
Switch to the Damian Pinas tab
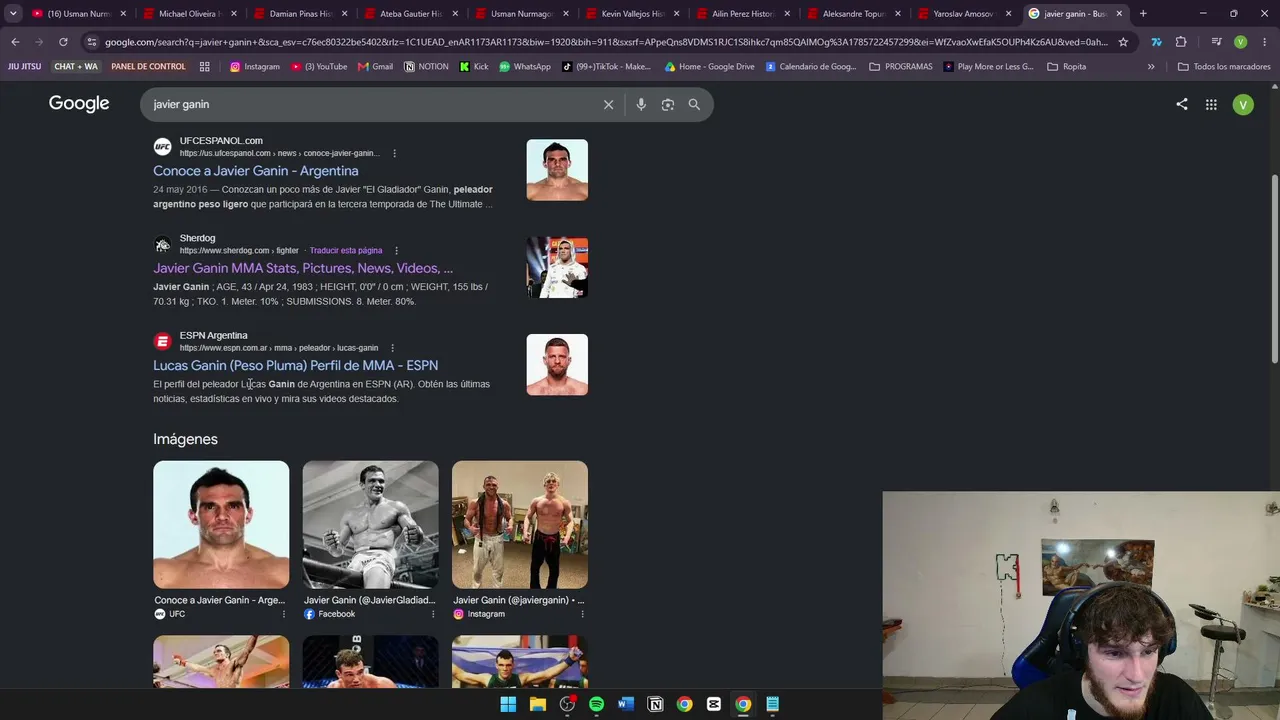click(x=300, y=14)
